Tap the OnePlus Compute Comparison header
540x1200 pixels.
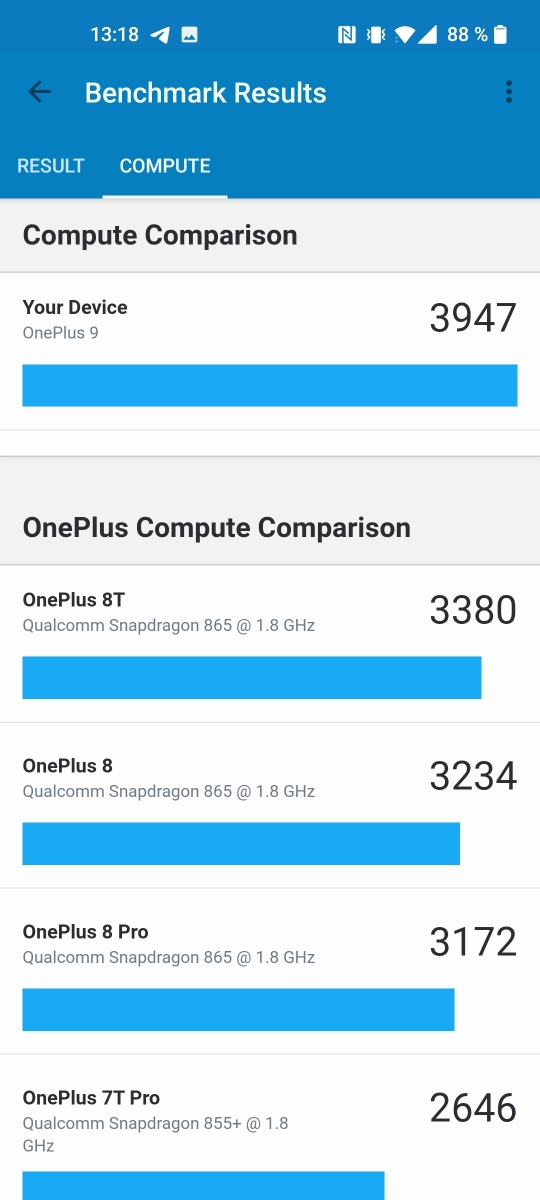[x=217, y=527]
